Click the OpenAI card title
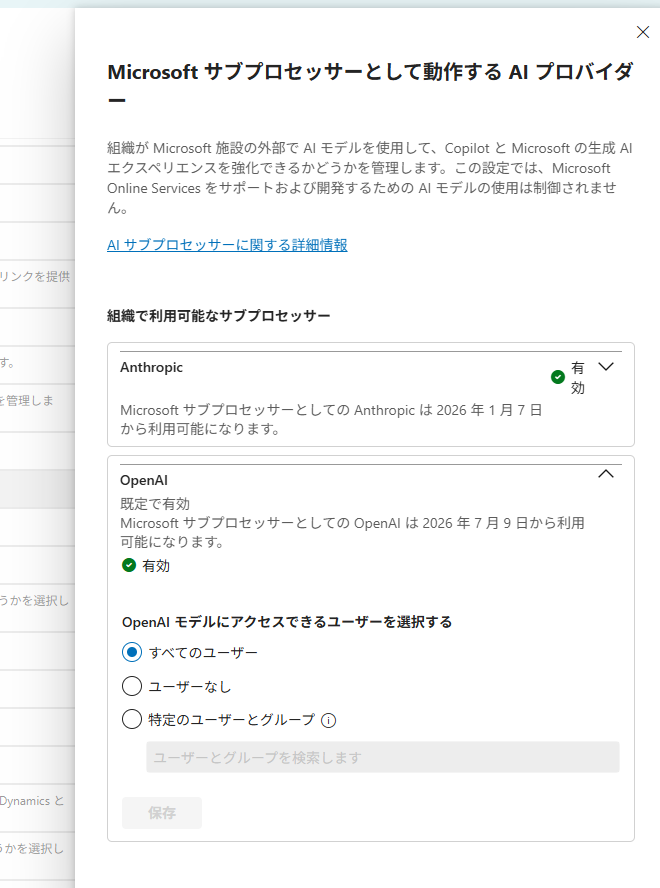Viewport: 660px width, 888px height. coord(144,480)
